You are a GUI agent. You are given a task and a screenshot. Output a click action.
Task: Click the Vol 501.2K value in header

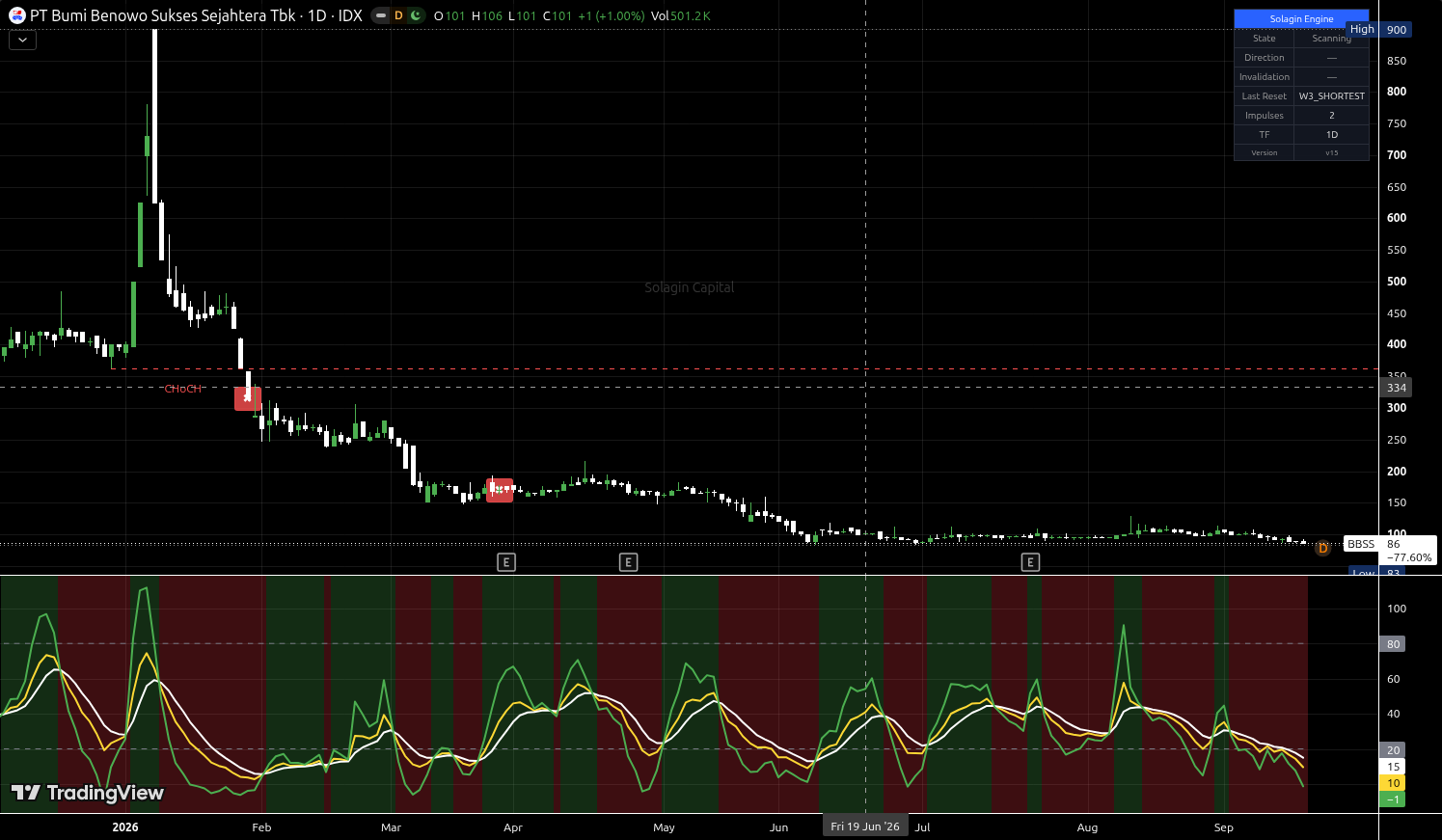pyautogui.click(x=680, y=15)
